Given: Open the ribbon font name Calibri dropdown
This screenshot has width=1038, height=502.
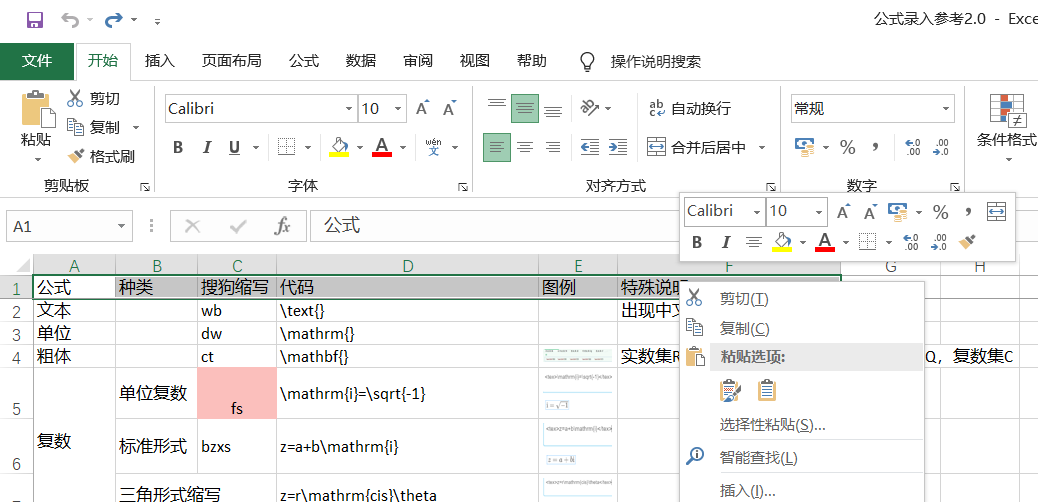Looking at the screenshot, I should tap(350, 109).
